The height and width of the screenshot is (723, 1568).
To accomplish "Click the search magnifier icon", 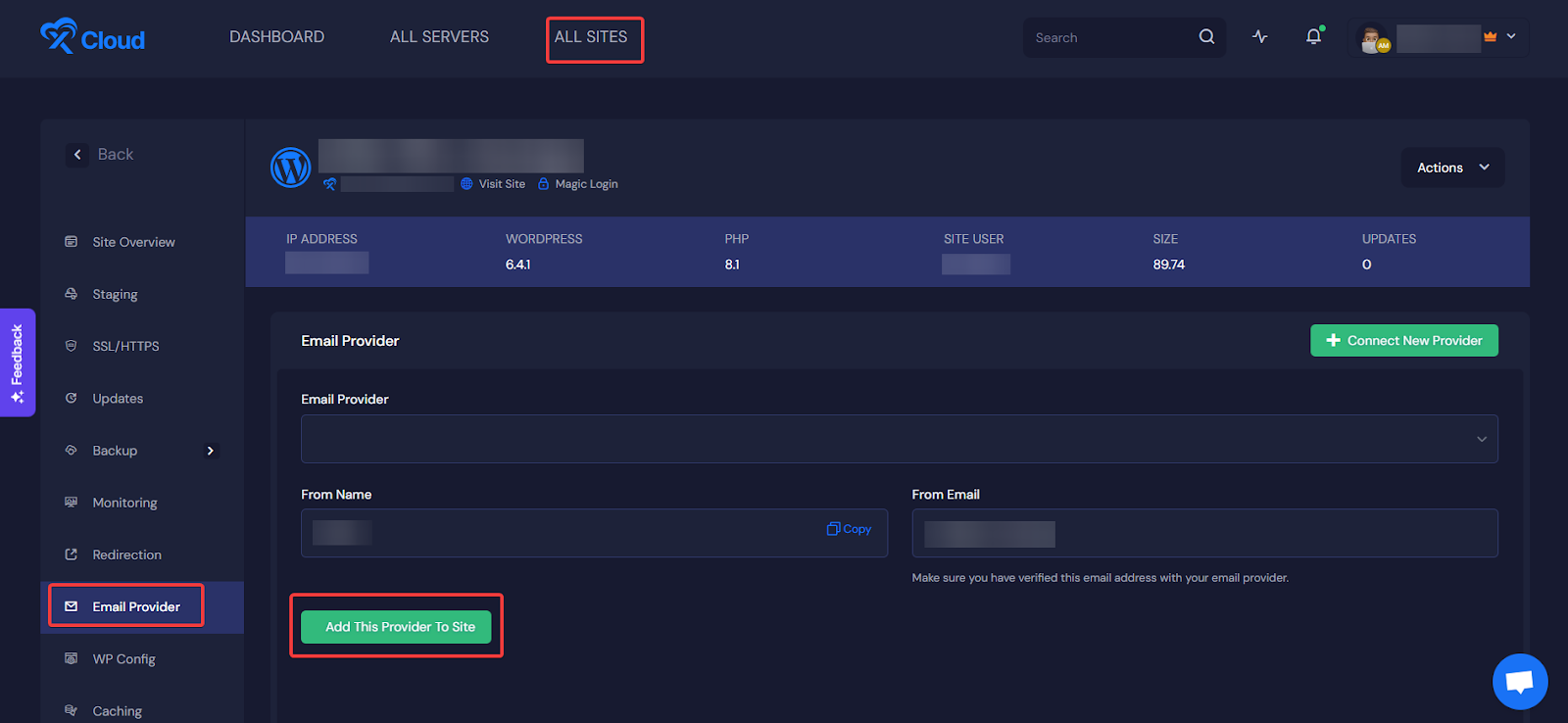I will [x=1206, y=37].
